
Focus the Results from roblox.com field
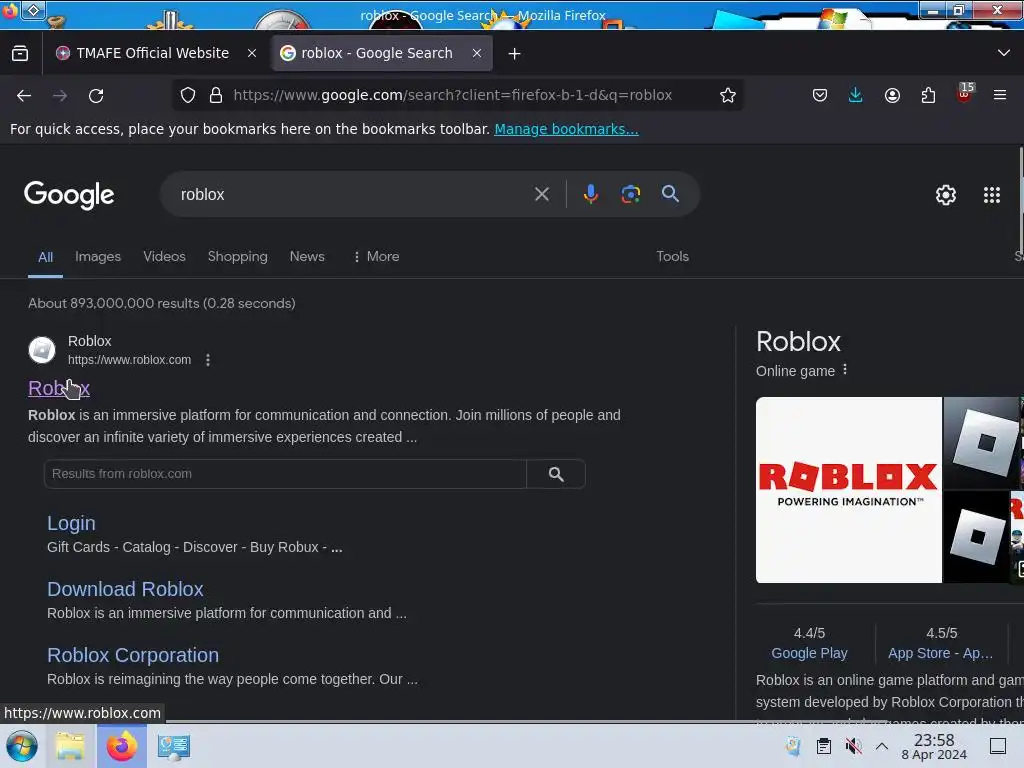285,474
